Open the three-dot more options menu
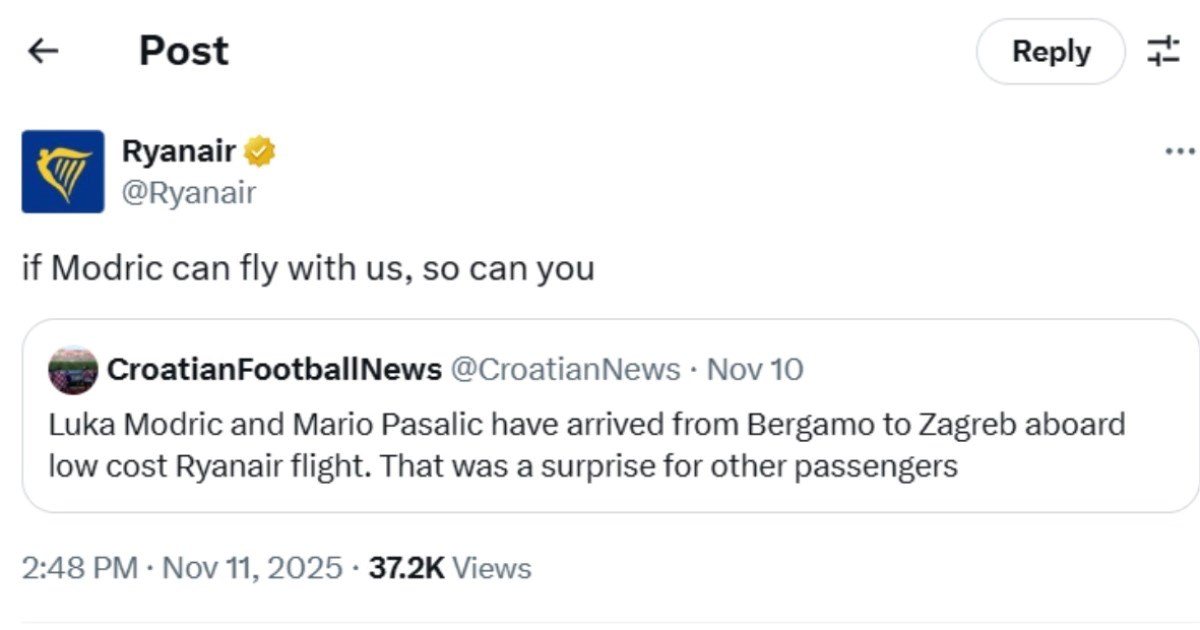This screenshot has width=1200, height=630. 1180,152
